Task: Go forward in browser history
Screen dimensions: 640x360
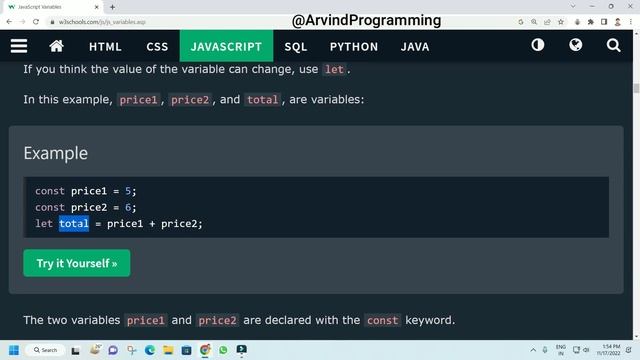Action: pos(22,22)
